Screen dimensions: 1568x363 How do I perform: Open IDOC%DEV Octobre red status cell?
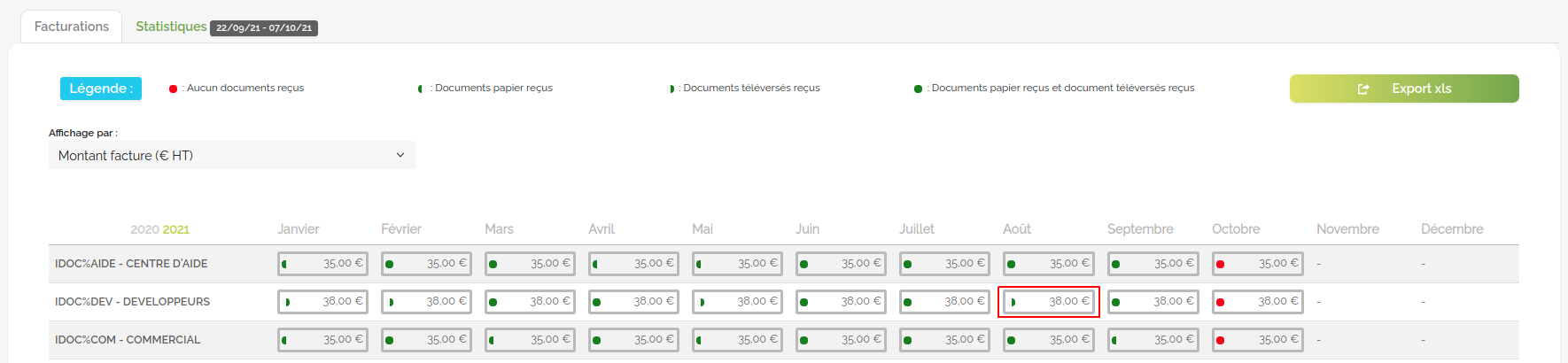click(1258, 302)
